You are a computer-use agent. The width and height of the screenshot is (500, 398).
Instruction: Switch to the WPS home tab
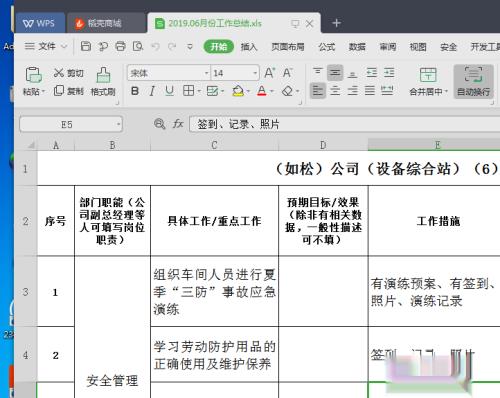tap(39, 23)
